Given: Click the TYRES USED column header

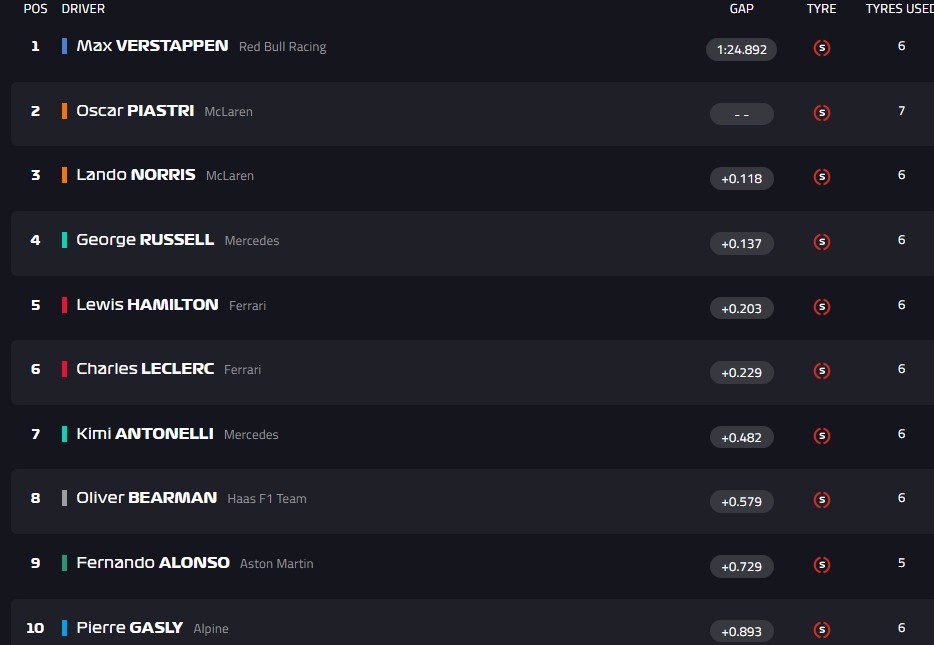Looking at the screenshot, I should (x=899, y=9).
